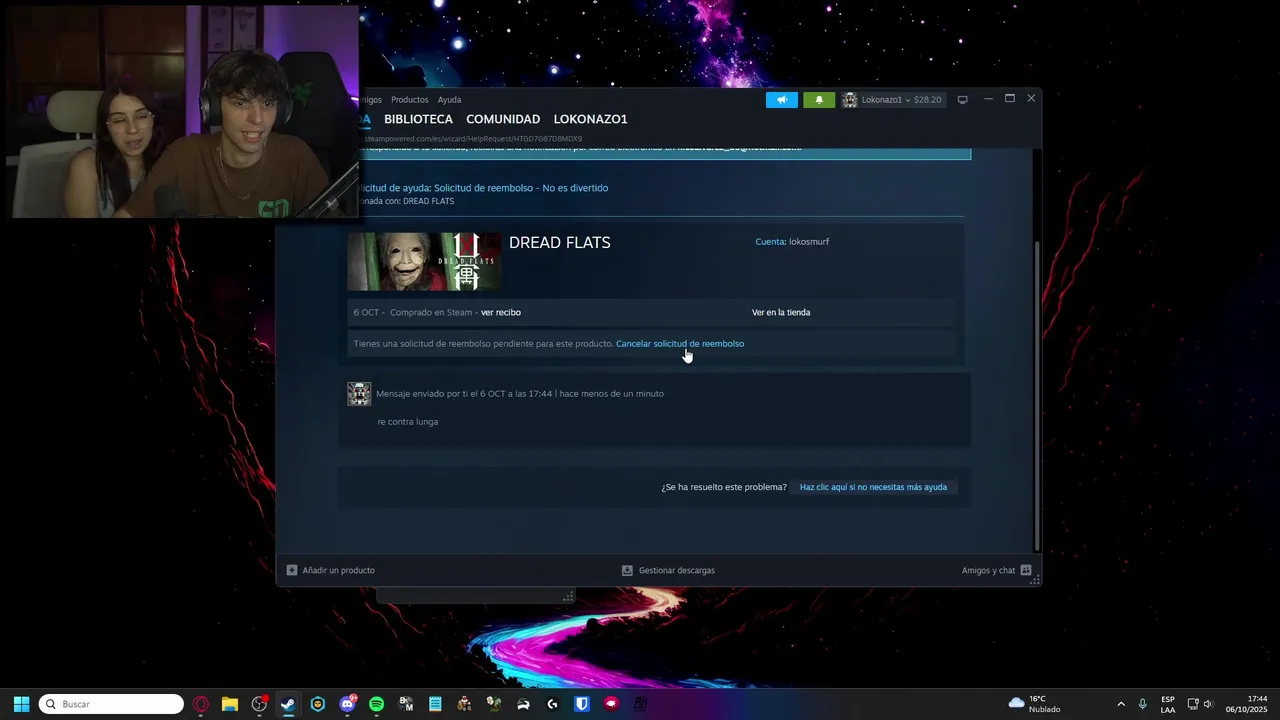Click 'Cancelar solicitud de reembolso'
The image size is (1280, 720).
pyautogui.click(x=680, y=344)
